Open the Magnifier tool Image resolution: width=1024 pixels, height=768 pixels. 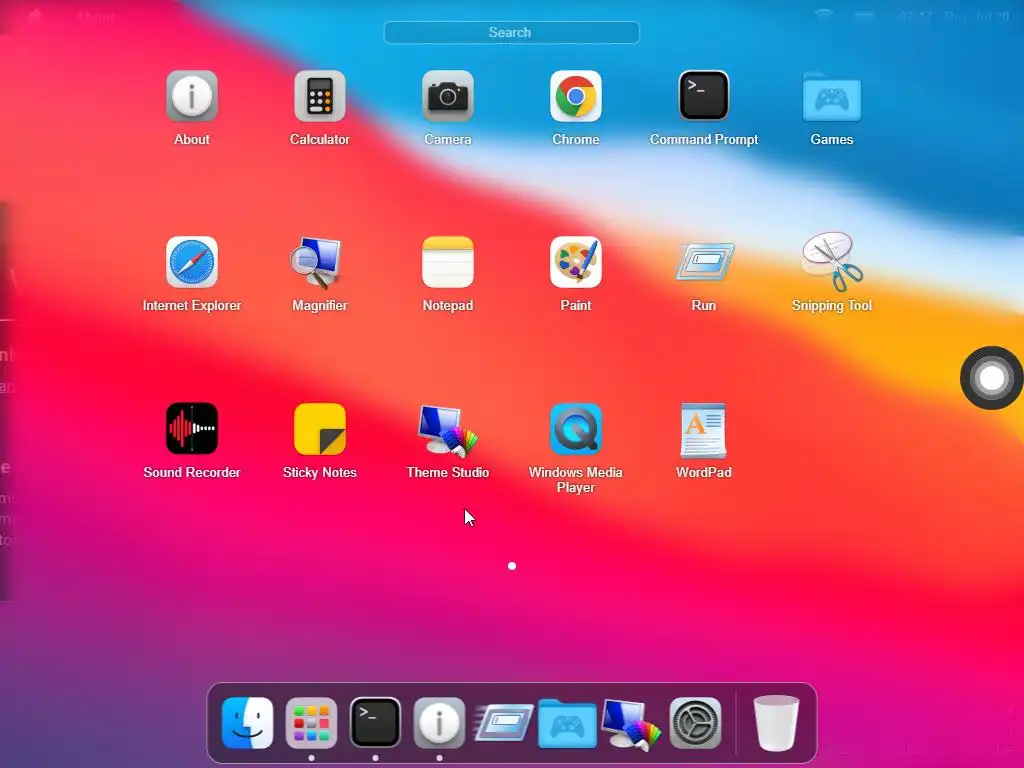317,263
